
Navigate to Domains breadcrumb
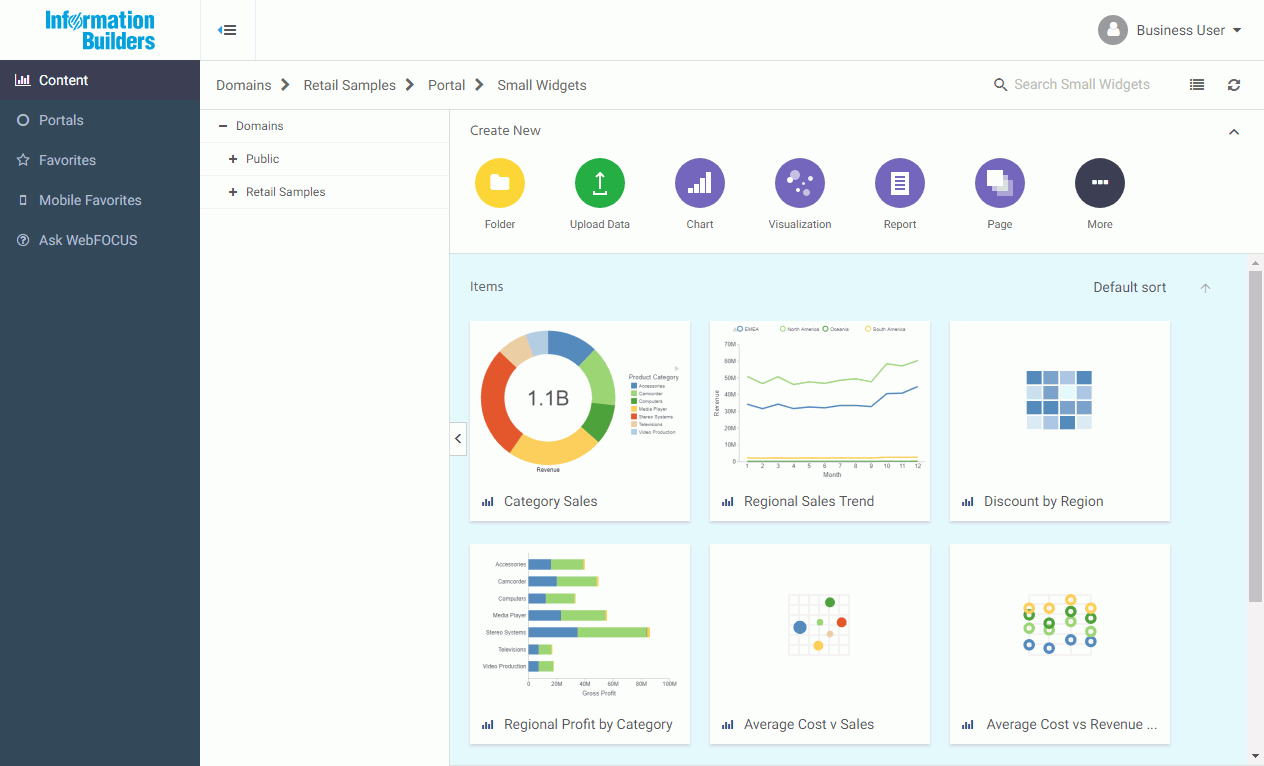tap(244, 85)
